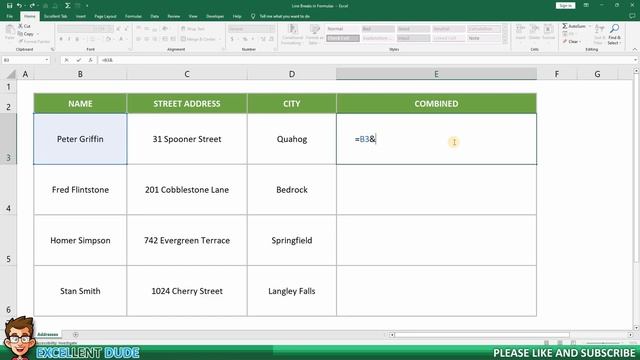This screenshot has height=360, width=640.
Task: Save the workbook from the Quick Access toolbar
Action: [9, 6]
